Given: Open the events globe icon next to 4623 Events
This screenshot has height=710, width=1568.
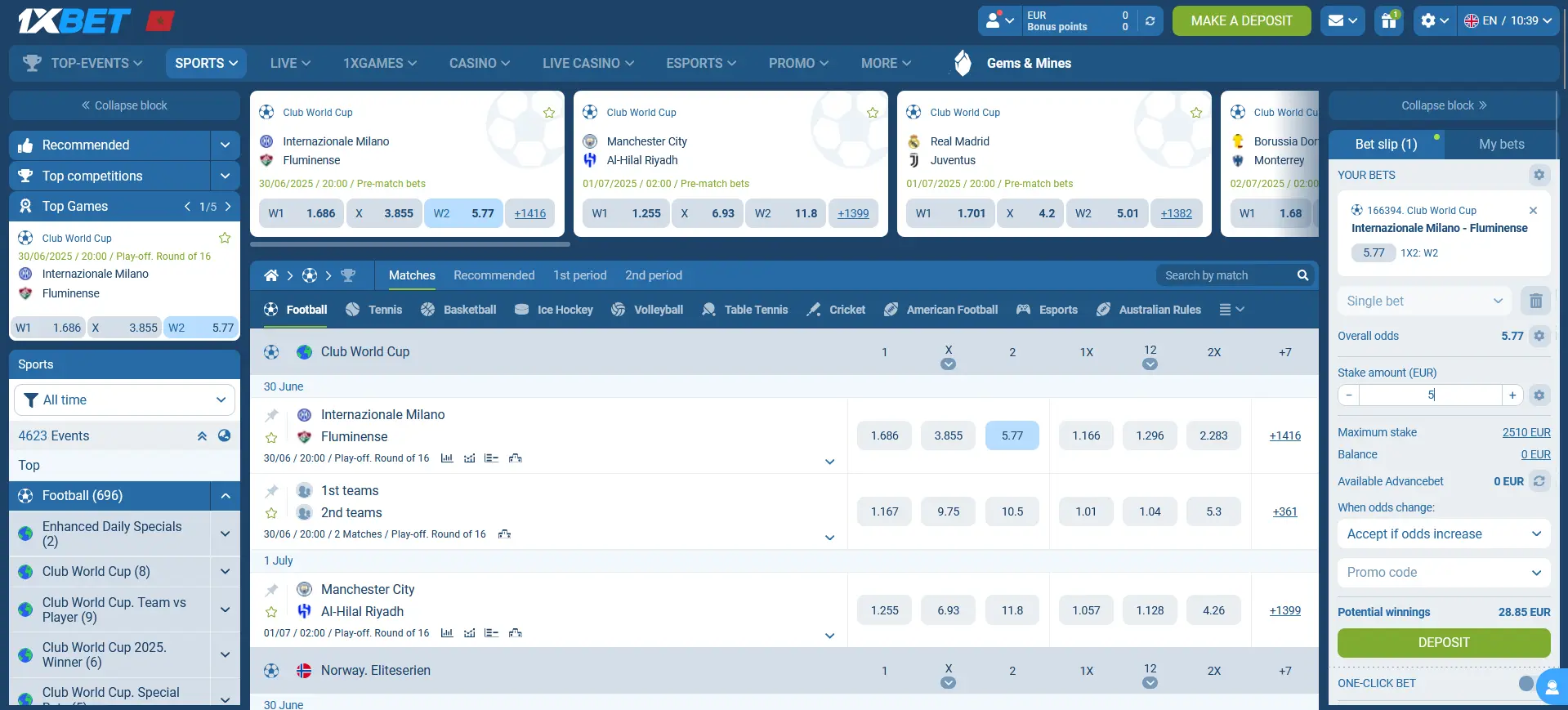Looking at the screenshot, I should (x=225, y=435).
